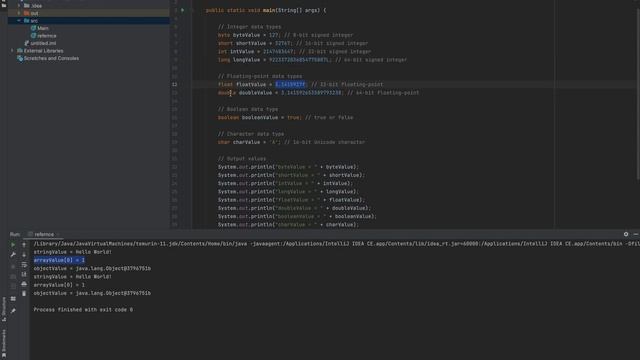
Task: Open the Structure tool window tab
Action: [4, 309]
